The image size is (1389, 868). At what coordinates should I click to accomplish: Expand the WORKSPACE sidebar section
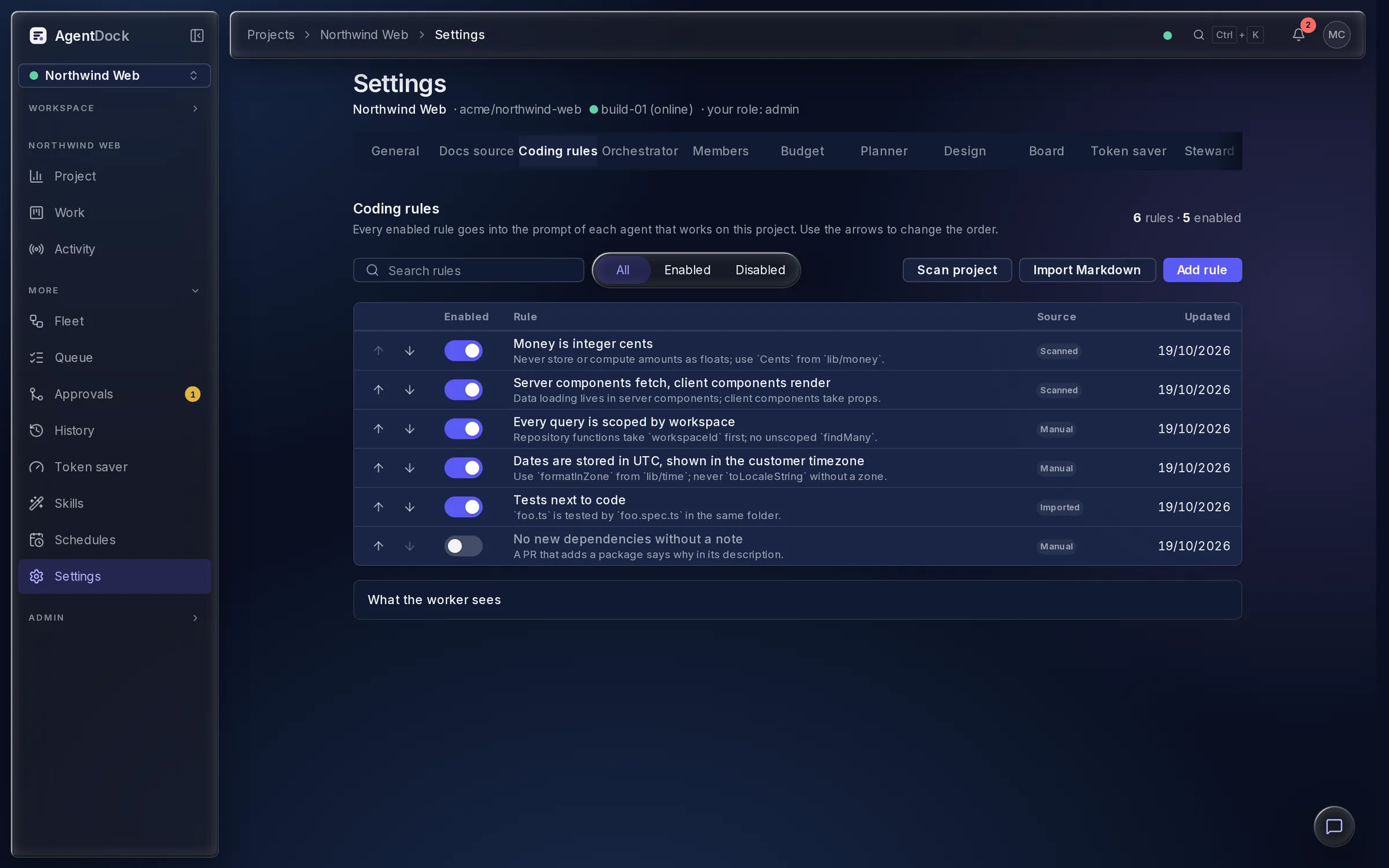114,108
